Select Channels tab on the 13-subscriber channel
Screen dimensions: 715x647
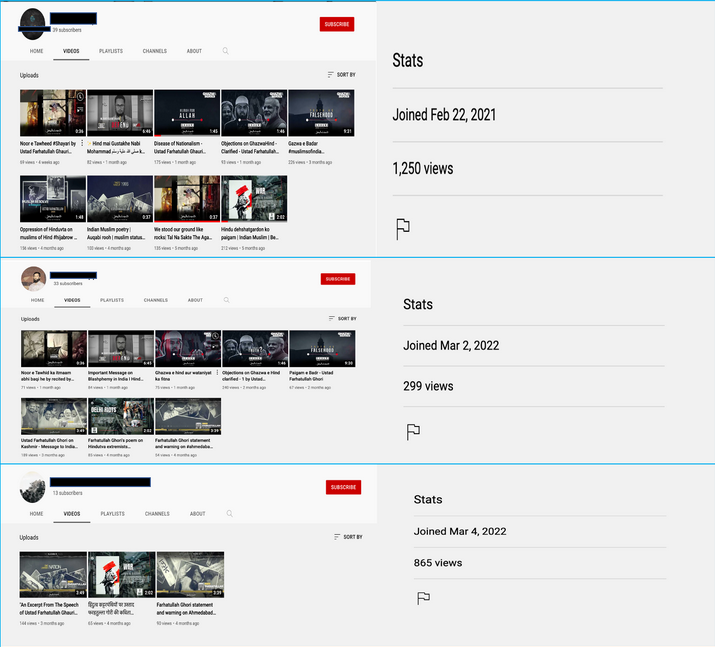click(157, 514)
